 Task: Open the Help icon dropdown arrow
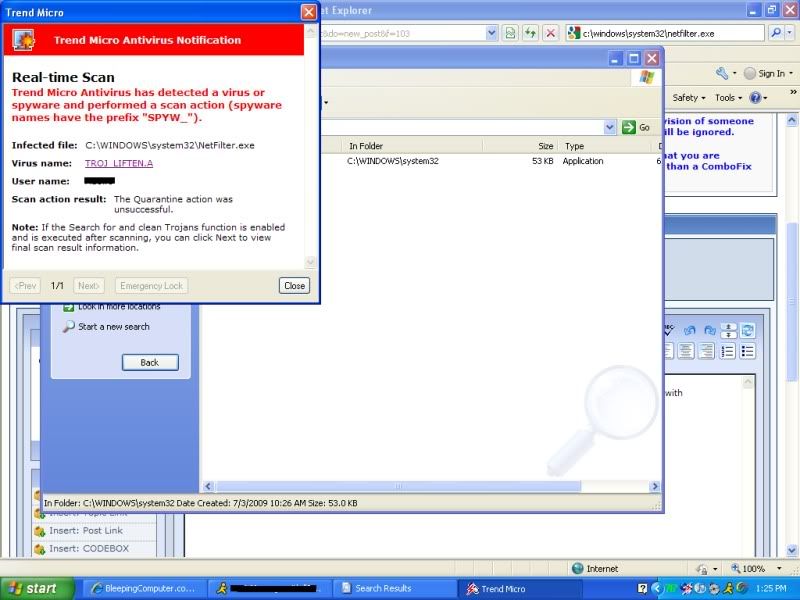pos(765,97)
